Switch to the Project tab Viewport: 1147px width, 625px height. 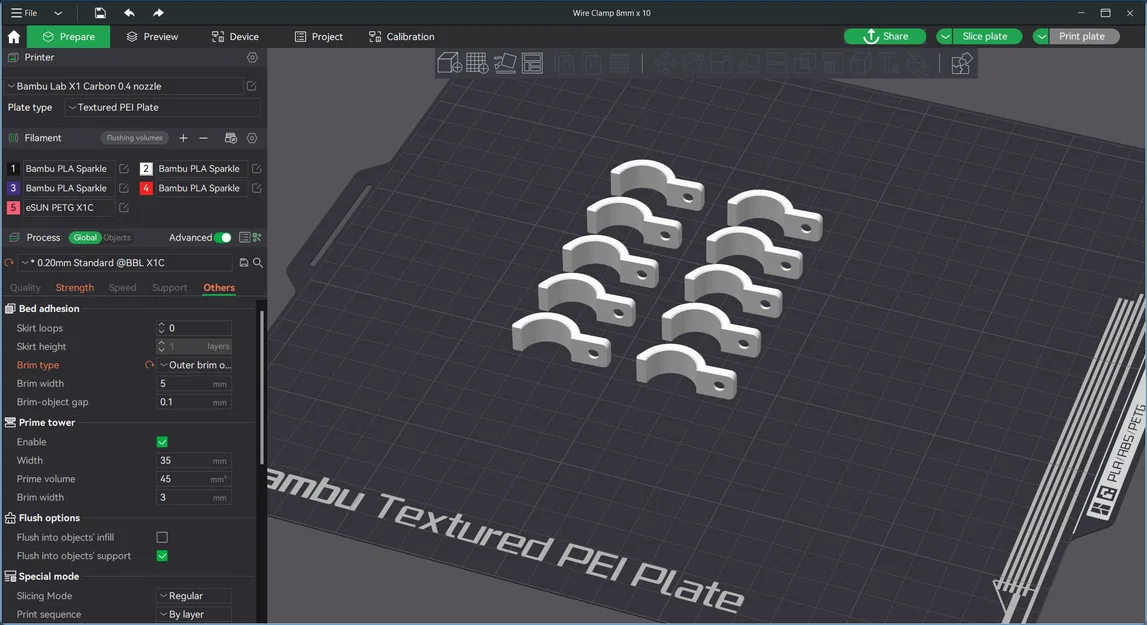click(x=318, y=37)
